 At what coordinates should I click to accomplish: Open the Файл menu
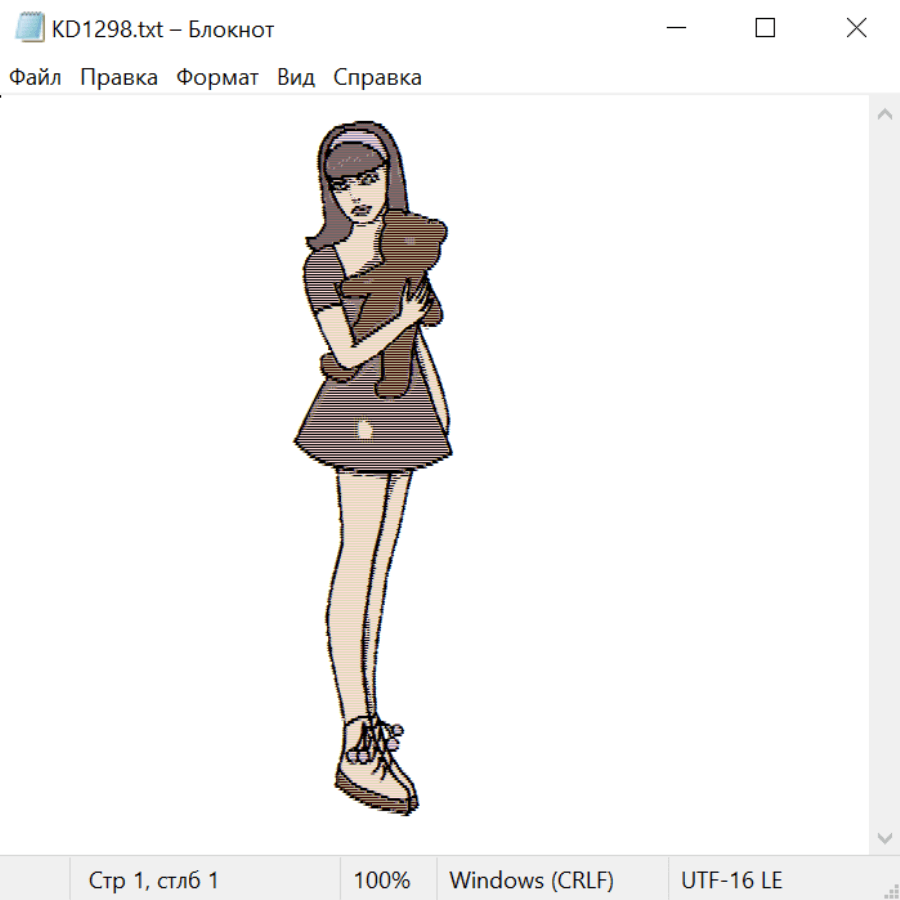35,78
